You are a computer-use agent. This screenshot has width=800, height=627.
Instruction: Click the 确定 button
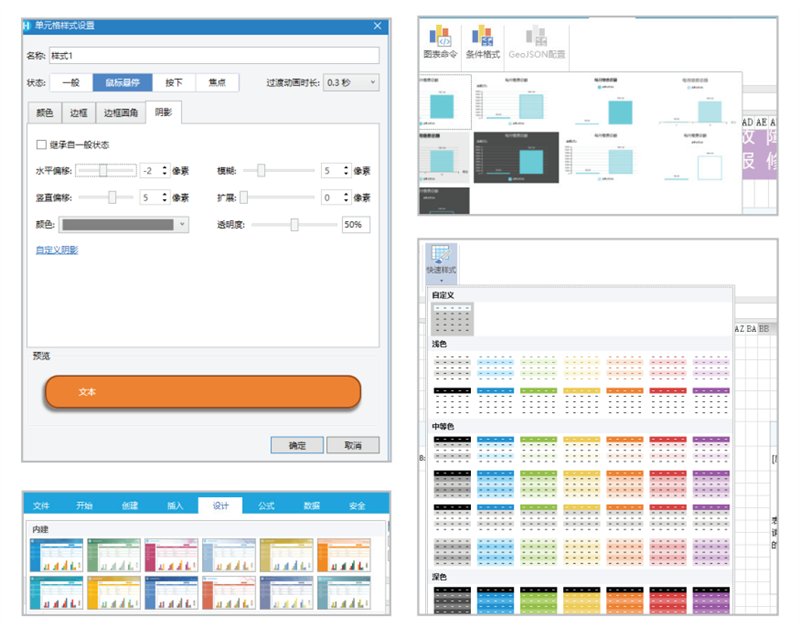(x=297, y=445)
